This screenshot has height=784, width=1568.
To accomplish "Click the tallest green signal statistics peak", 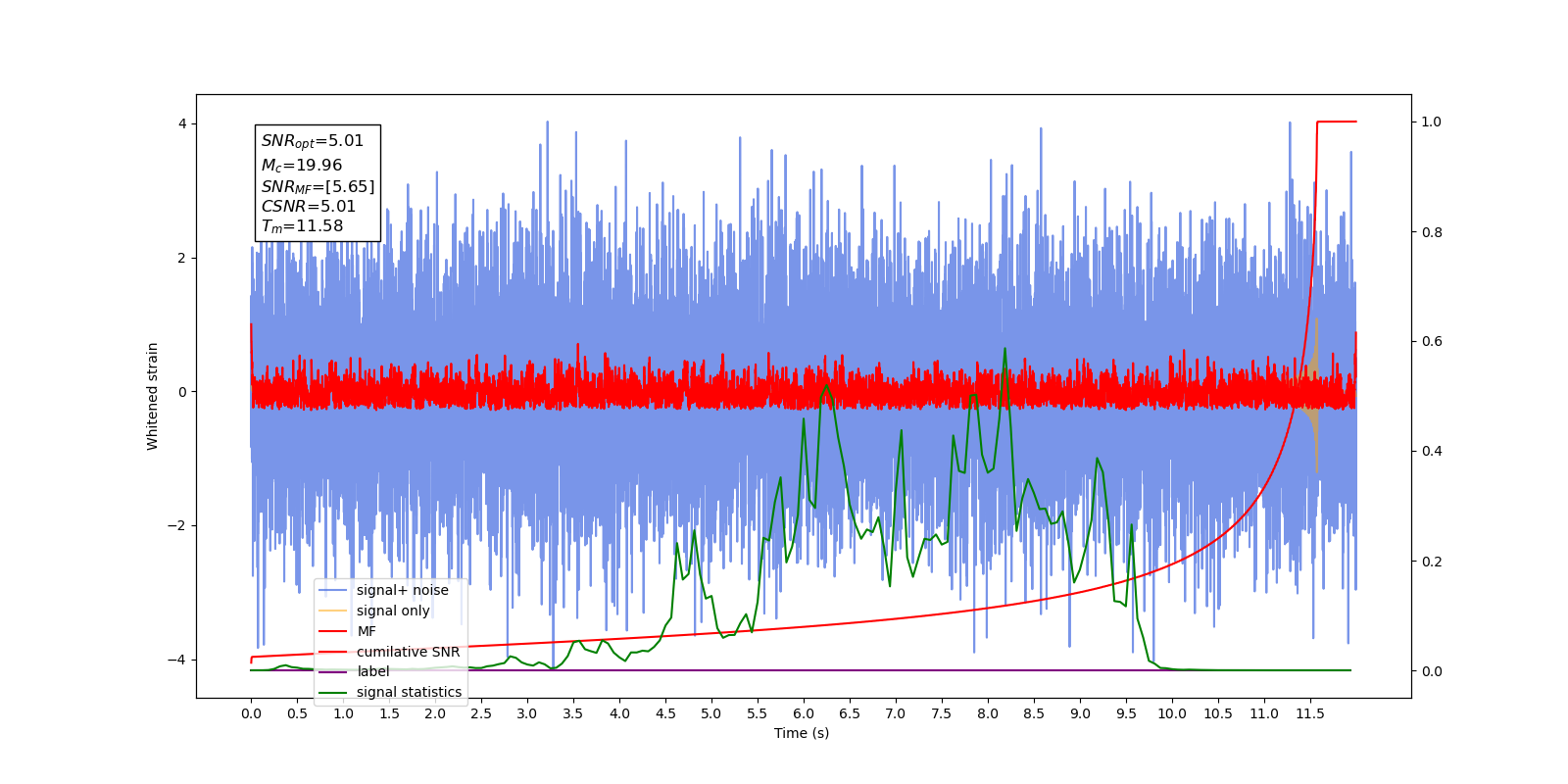I will click(1004, 350).
